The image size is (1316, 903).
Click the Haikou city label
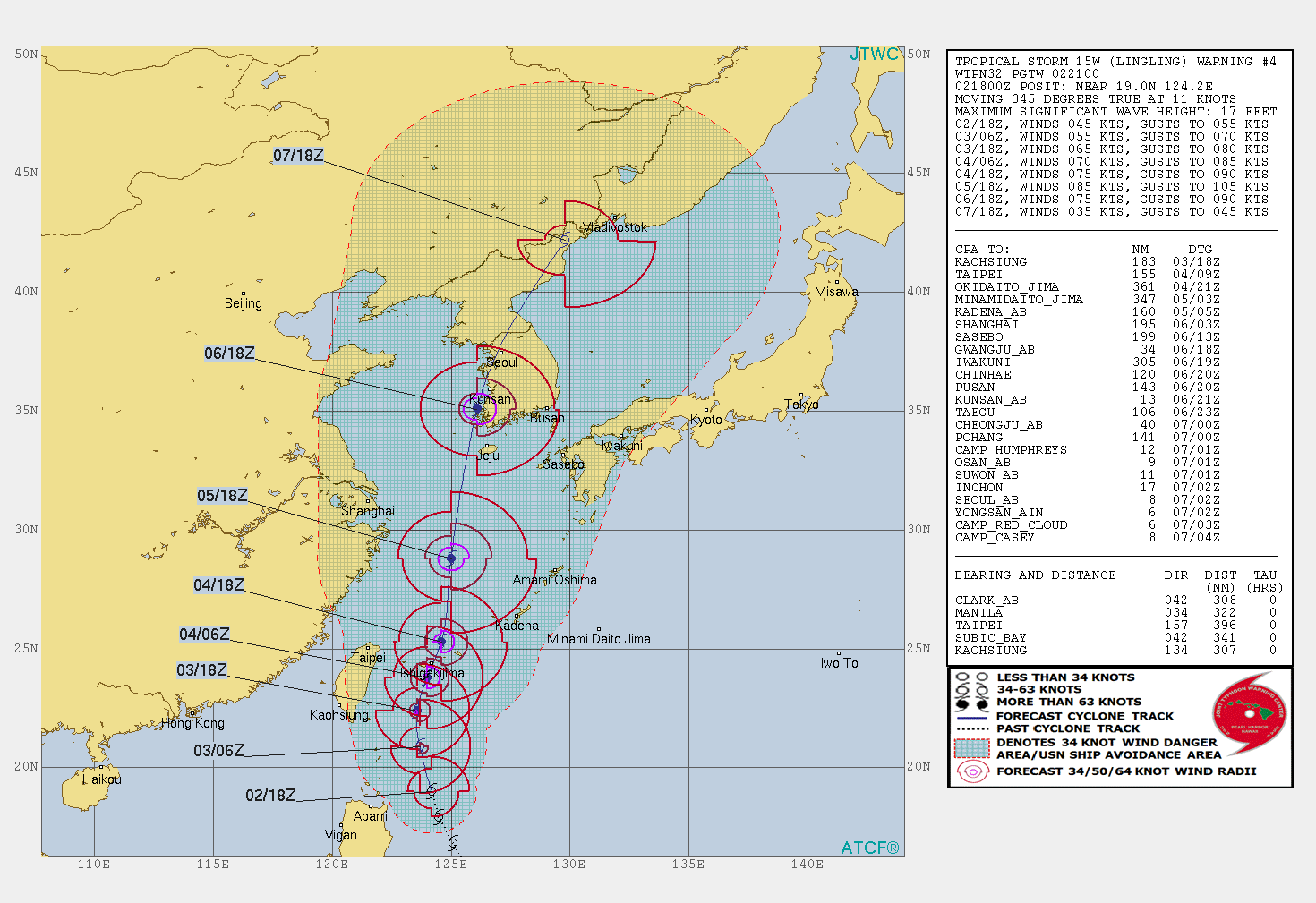coord(102,779)
